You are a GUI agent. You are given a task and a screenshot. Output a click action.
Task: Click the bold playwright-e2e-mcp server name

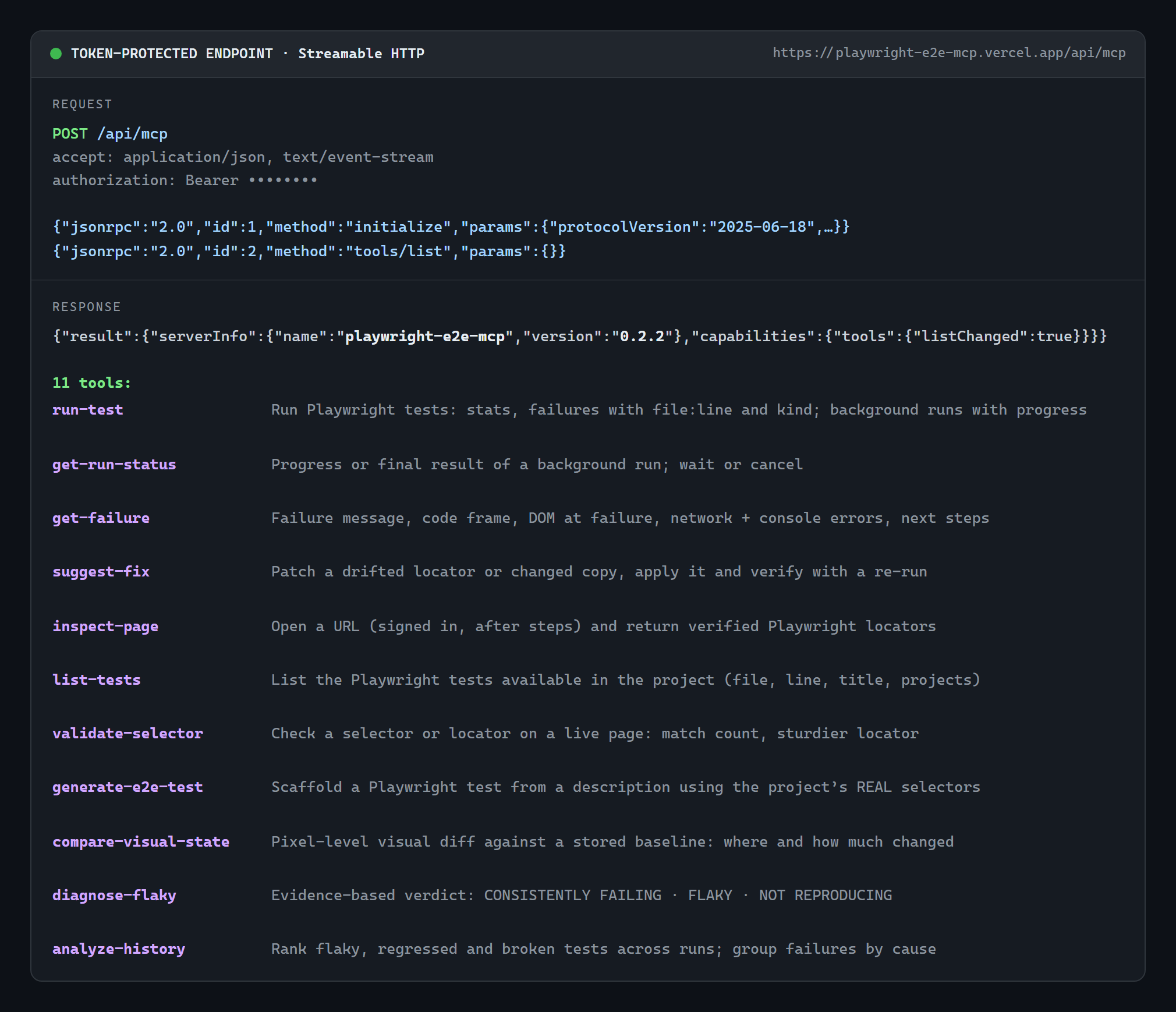(x=425, y=337)
